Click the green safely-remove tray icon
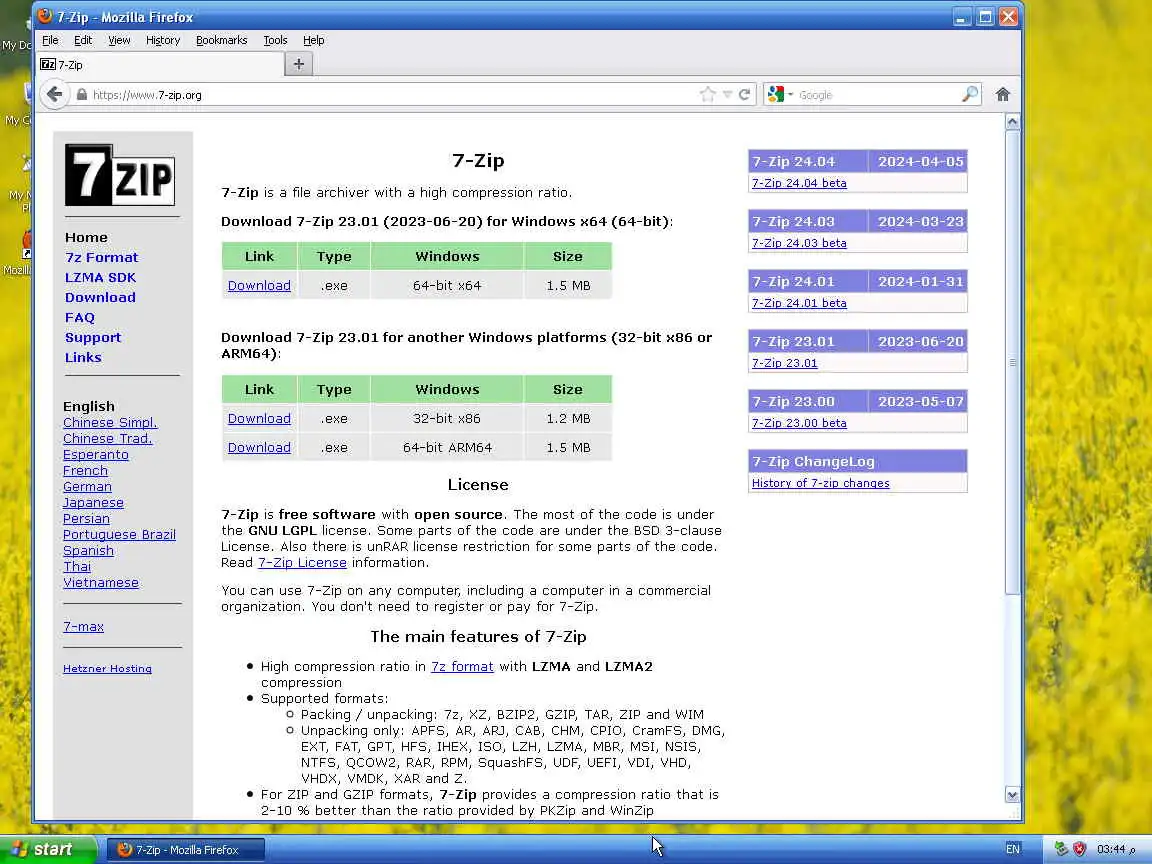 1060,849
